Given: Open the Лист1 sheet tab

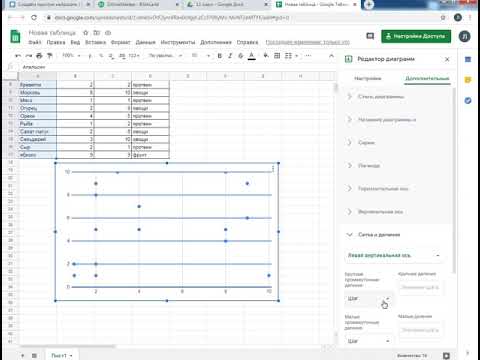Looking at the screenshot, I should point(62,356).
